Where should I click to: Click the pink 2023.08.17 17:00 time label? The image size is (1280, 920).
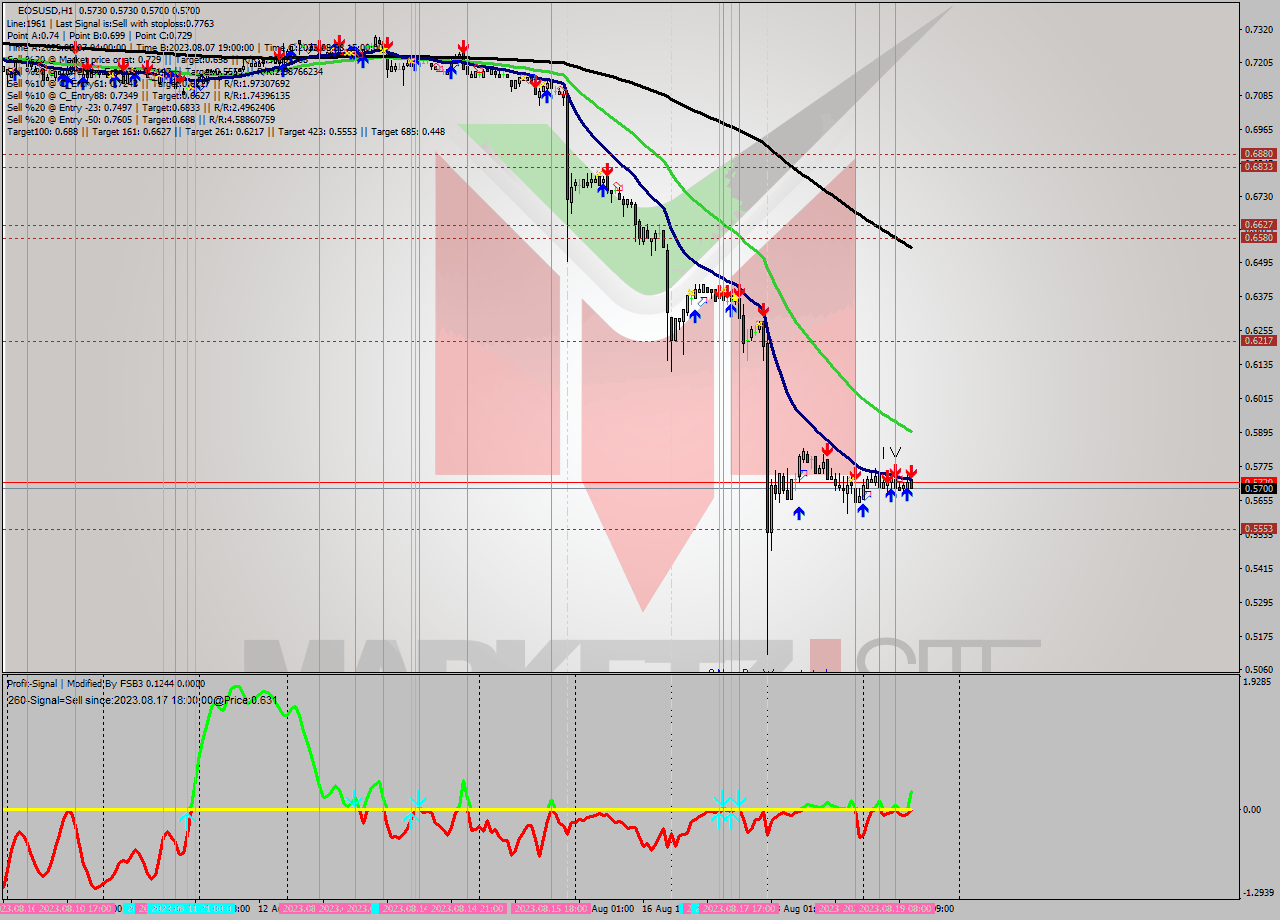(739, 909)
